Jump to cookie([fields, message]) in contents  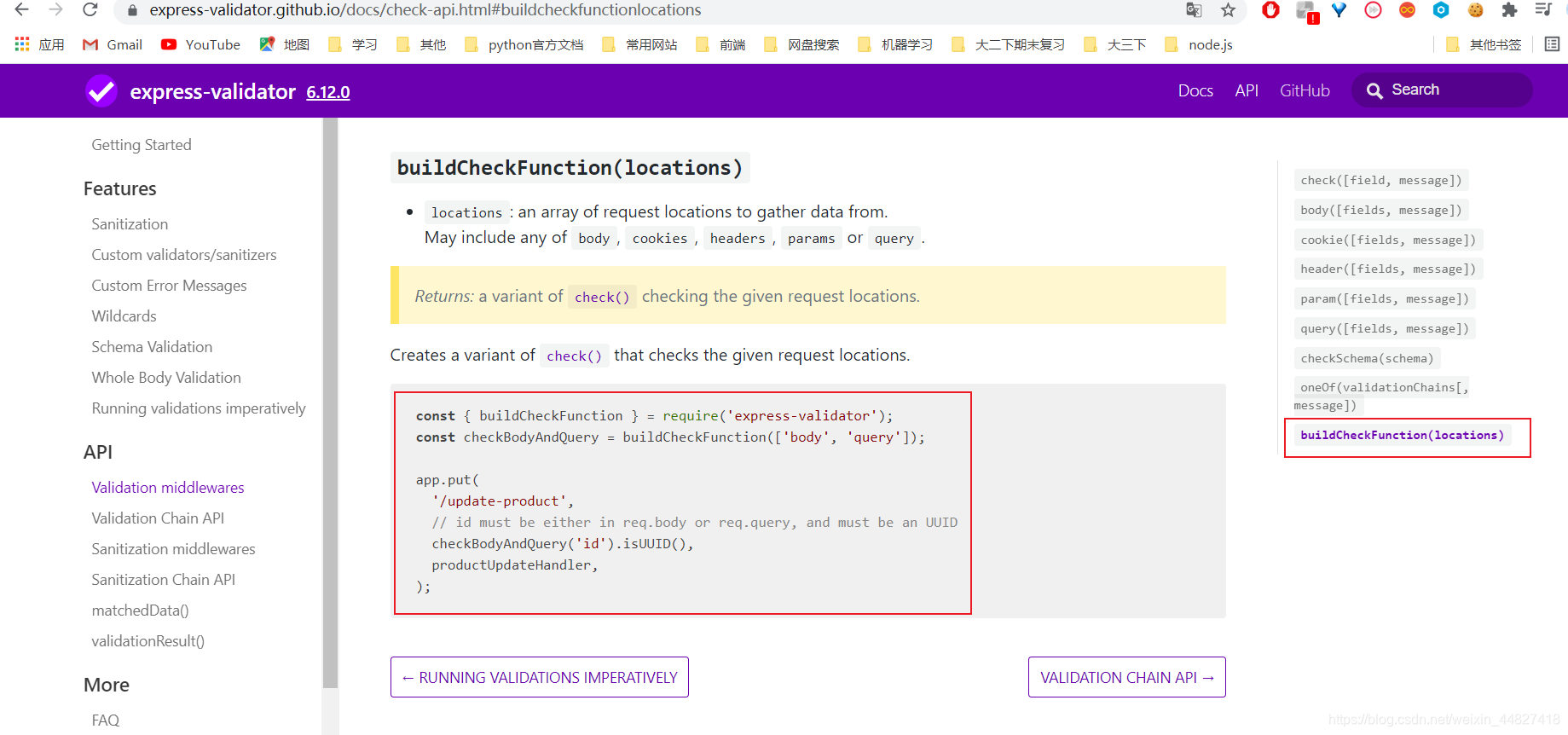coord(1388,240)
